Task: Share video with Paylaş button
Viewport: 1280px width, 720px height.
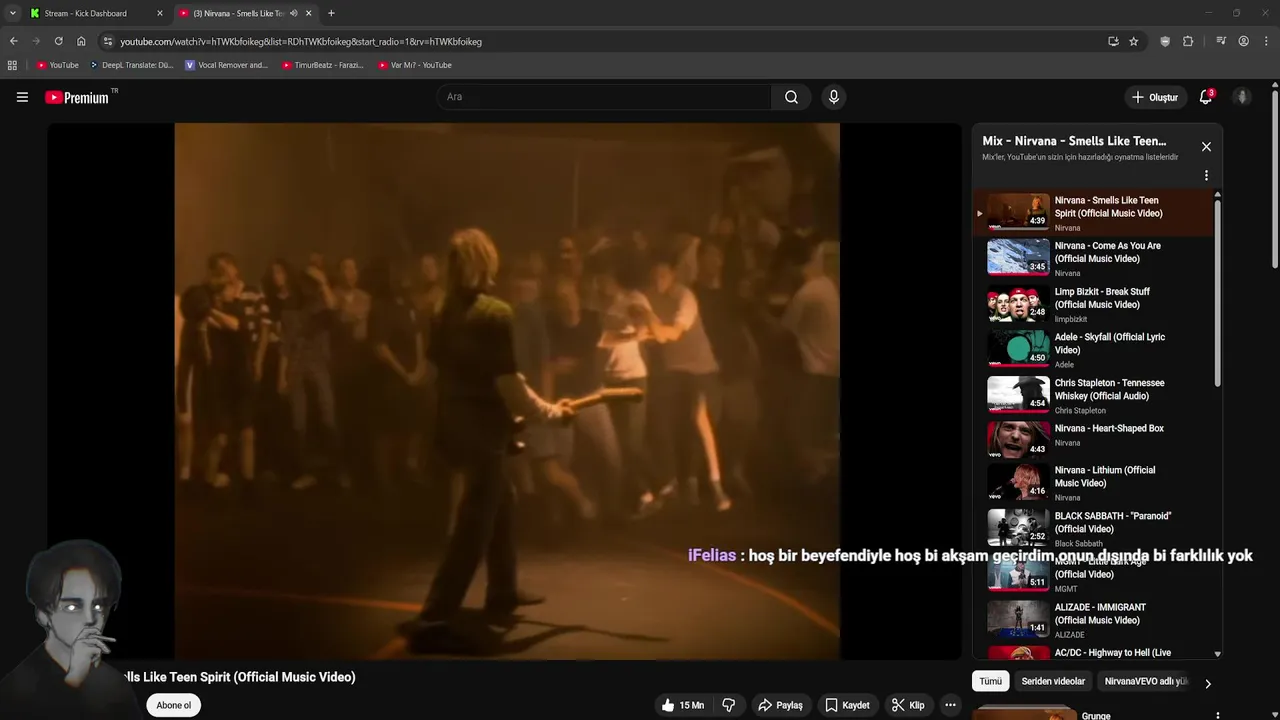Action: [780, 705]
